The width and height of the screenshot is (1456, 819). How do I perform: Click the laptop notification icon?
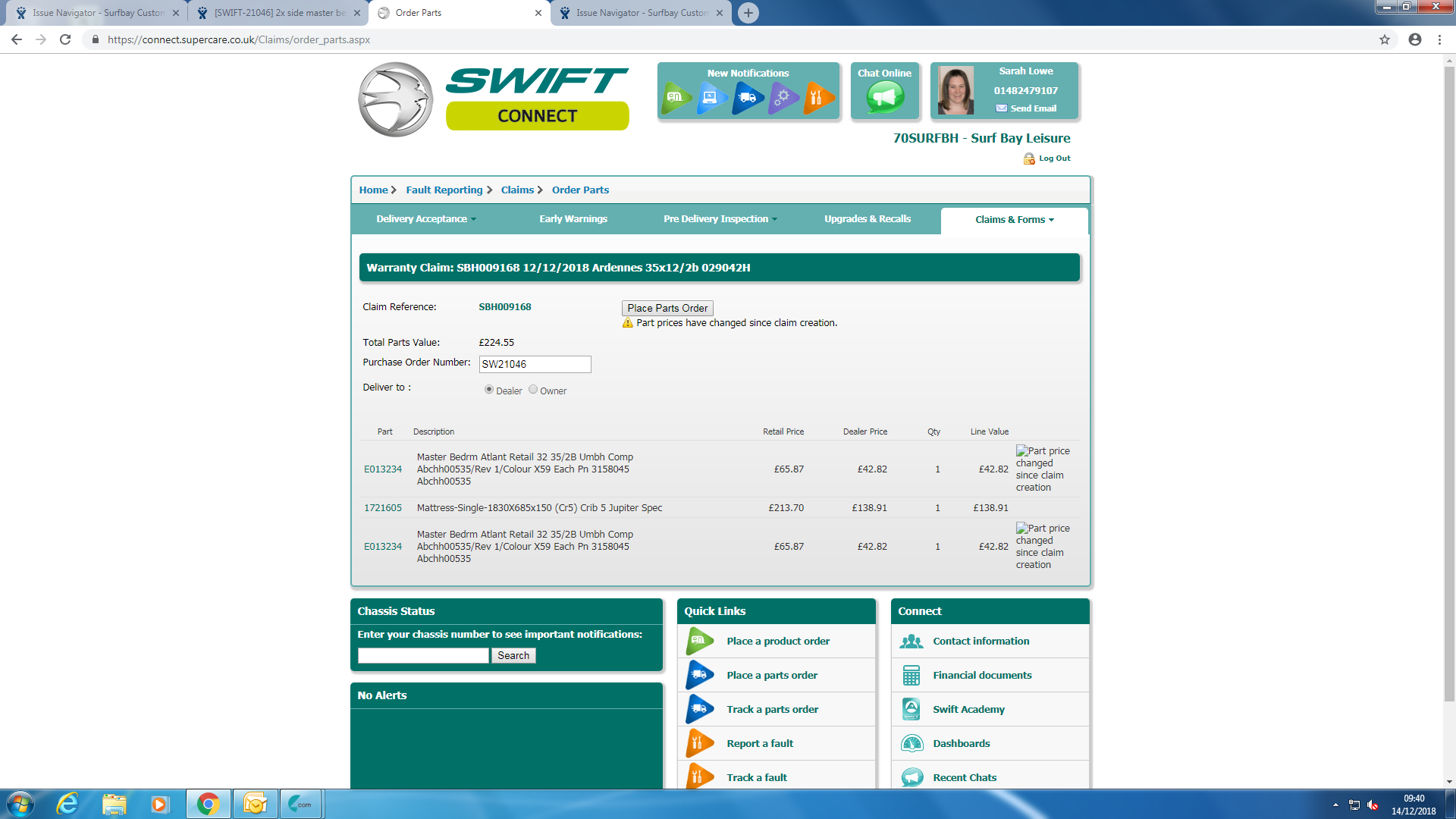pyautogui.click(x=711, y=98)
